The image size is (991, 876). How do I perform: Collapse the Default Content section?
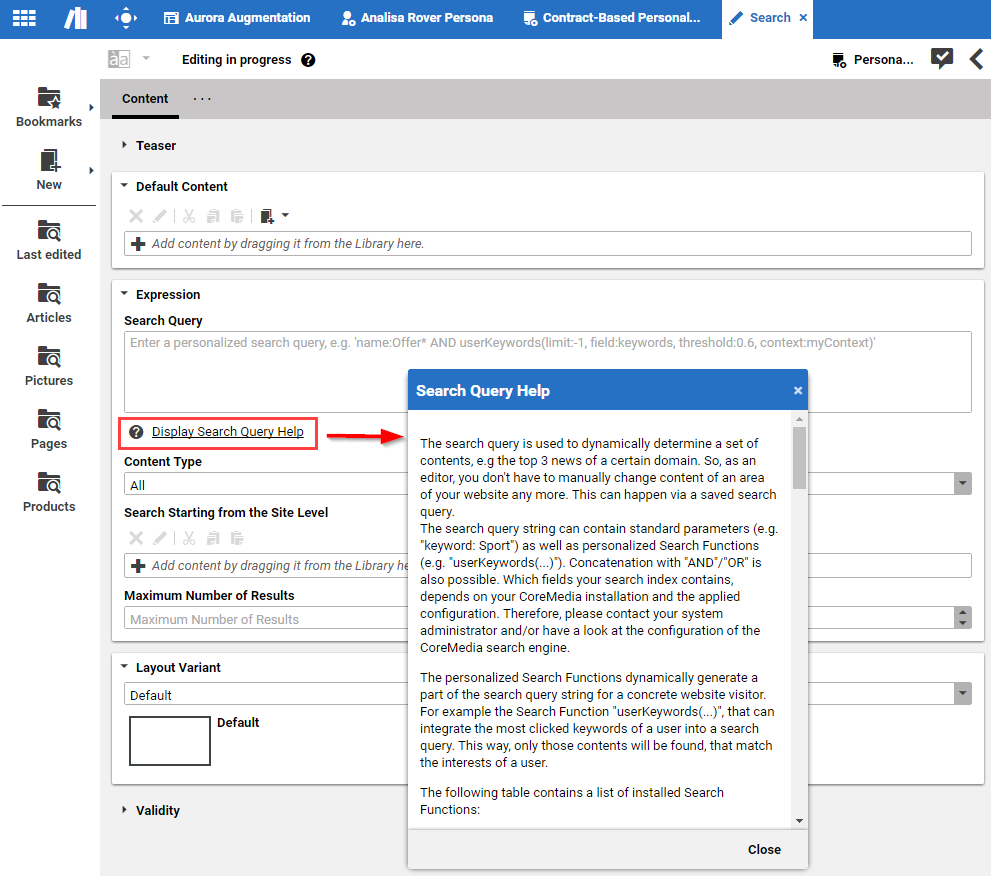coord(125,186)
